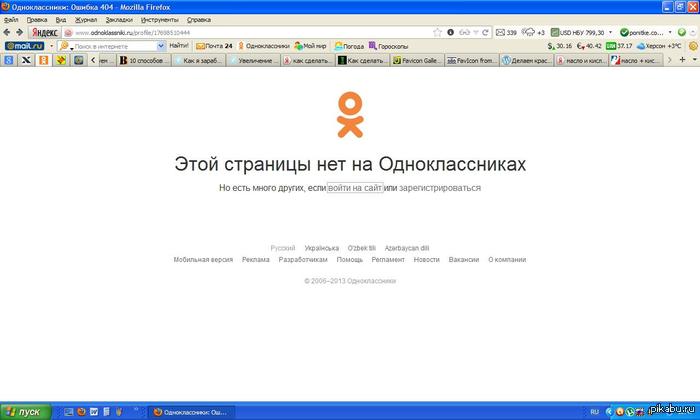Click the green 37.17 rate indicator

point(619,46)
